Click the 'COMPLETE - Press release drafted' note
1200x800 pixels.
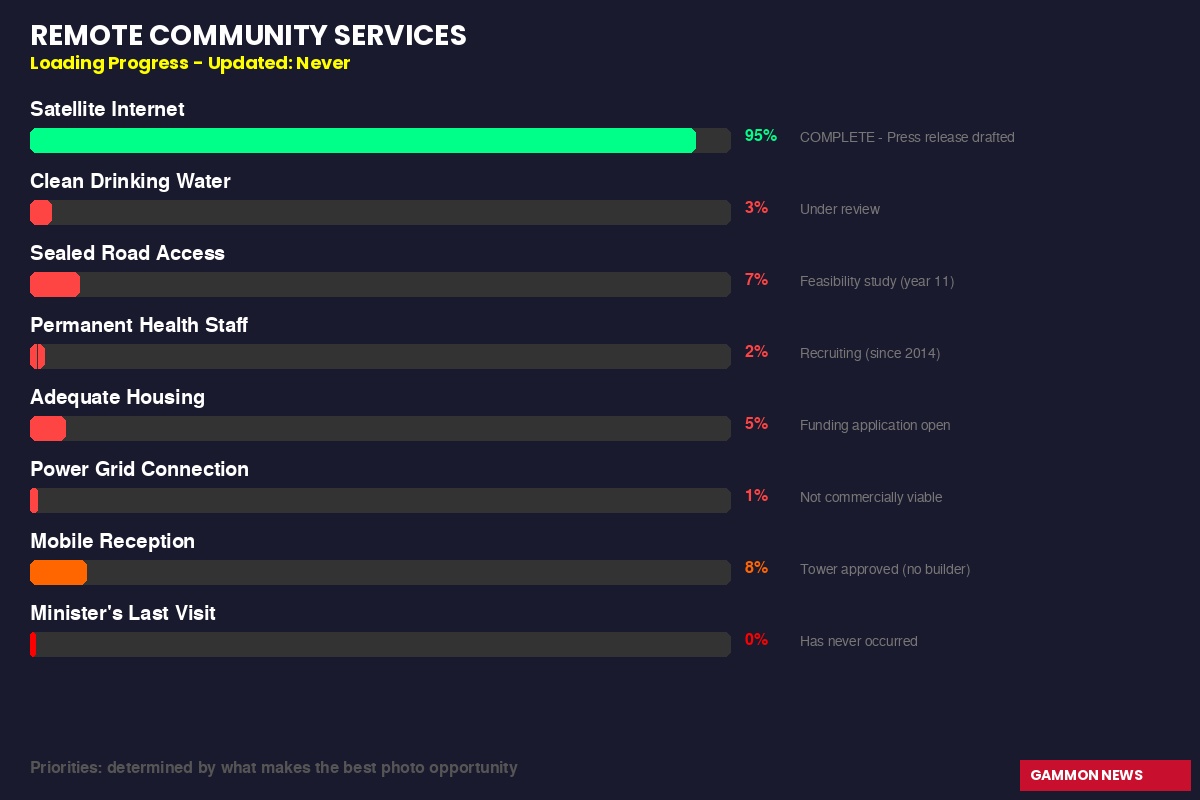pos(906,137)
